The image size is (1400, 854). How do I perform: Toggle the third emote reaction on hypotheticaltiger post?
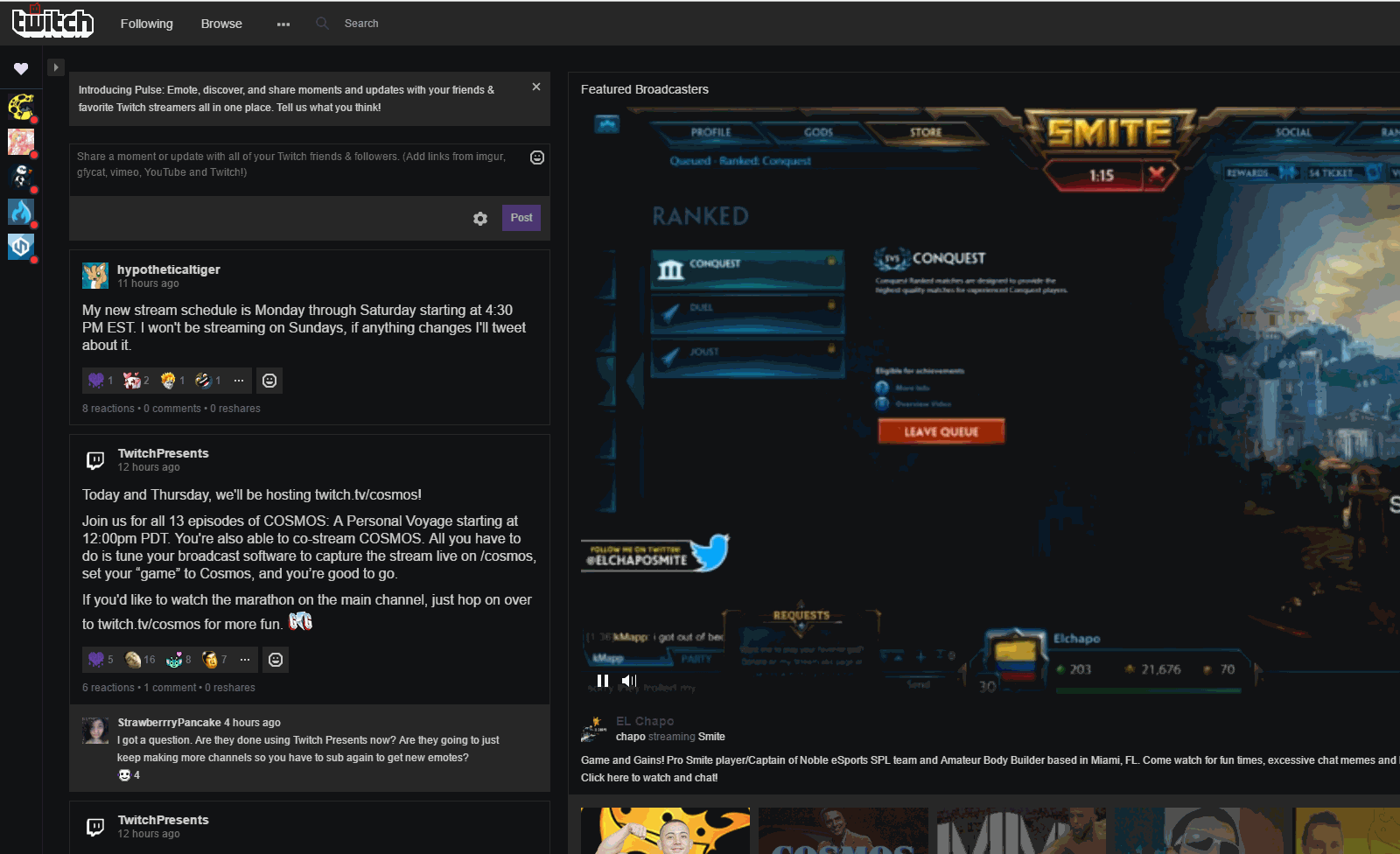pyautogui.click(x=172, y=381)
